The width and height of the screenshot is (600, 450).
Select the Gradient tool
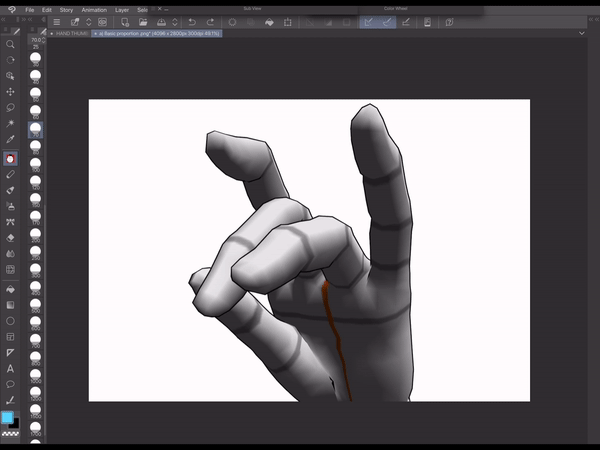(x=11, y=304)
